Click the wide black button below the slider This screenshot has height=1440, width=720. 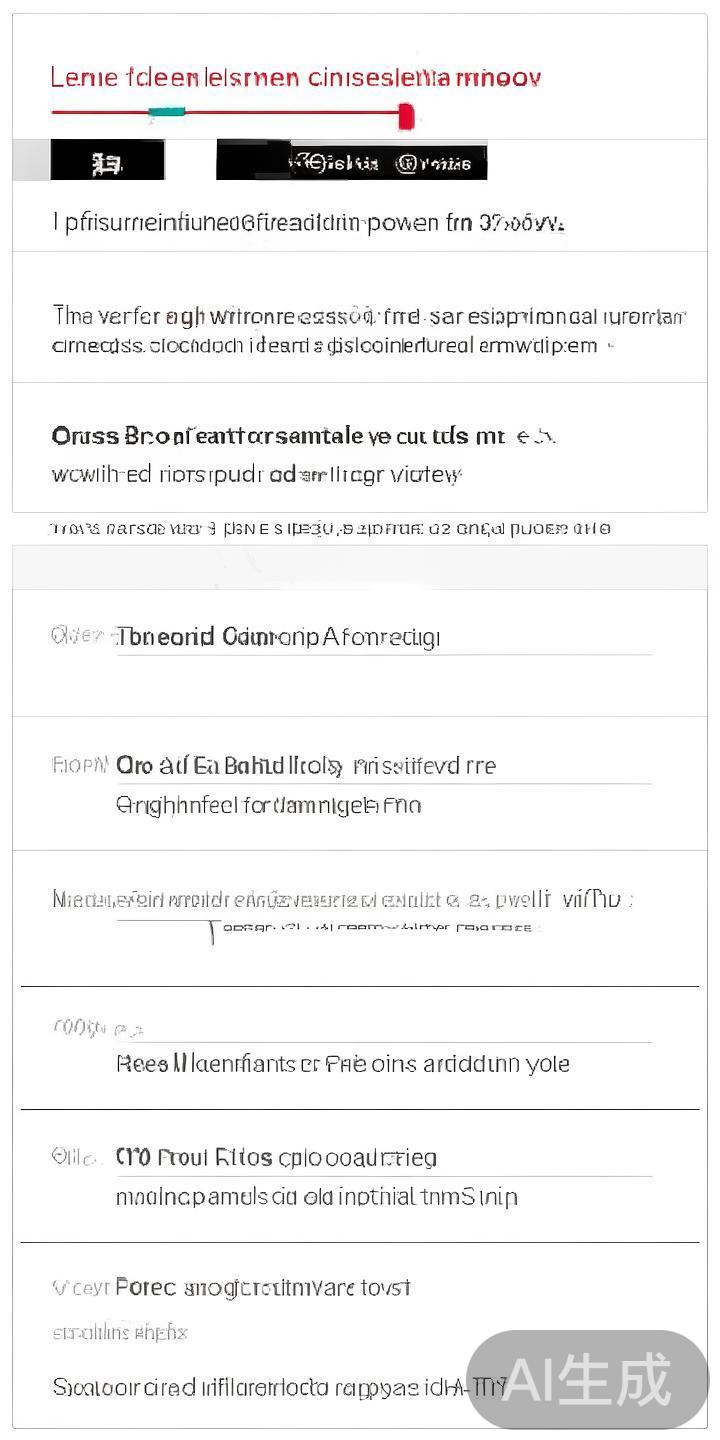(x=351, y=162)
